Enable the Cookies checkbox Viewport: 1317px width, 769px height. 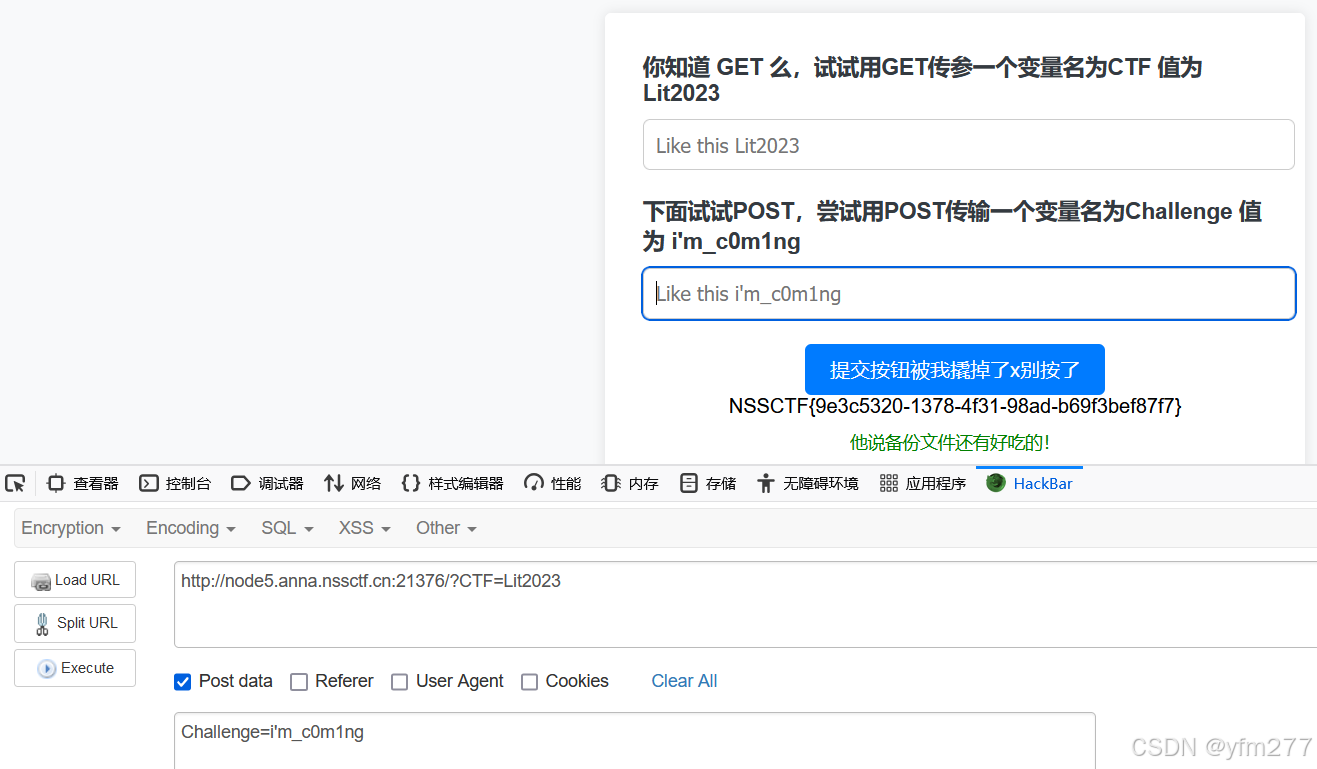click(529, 682)
